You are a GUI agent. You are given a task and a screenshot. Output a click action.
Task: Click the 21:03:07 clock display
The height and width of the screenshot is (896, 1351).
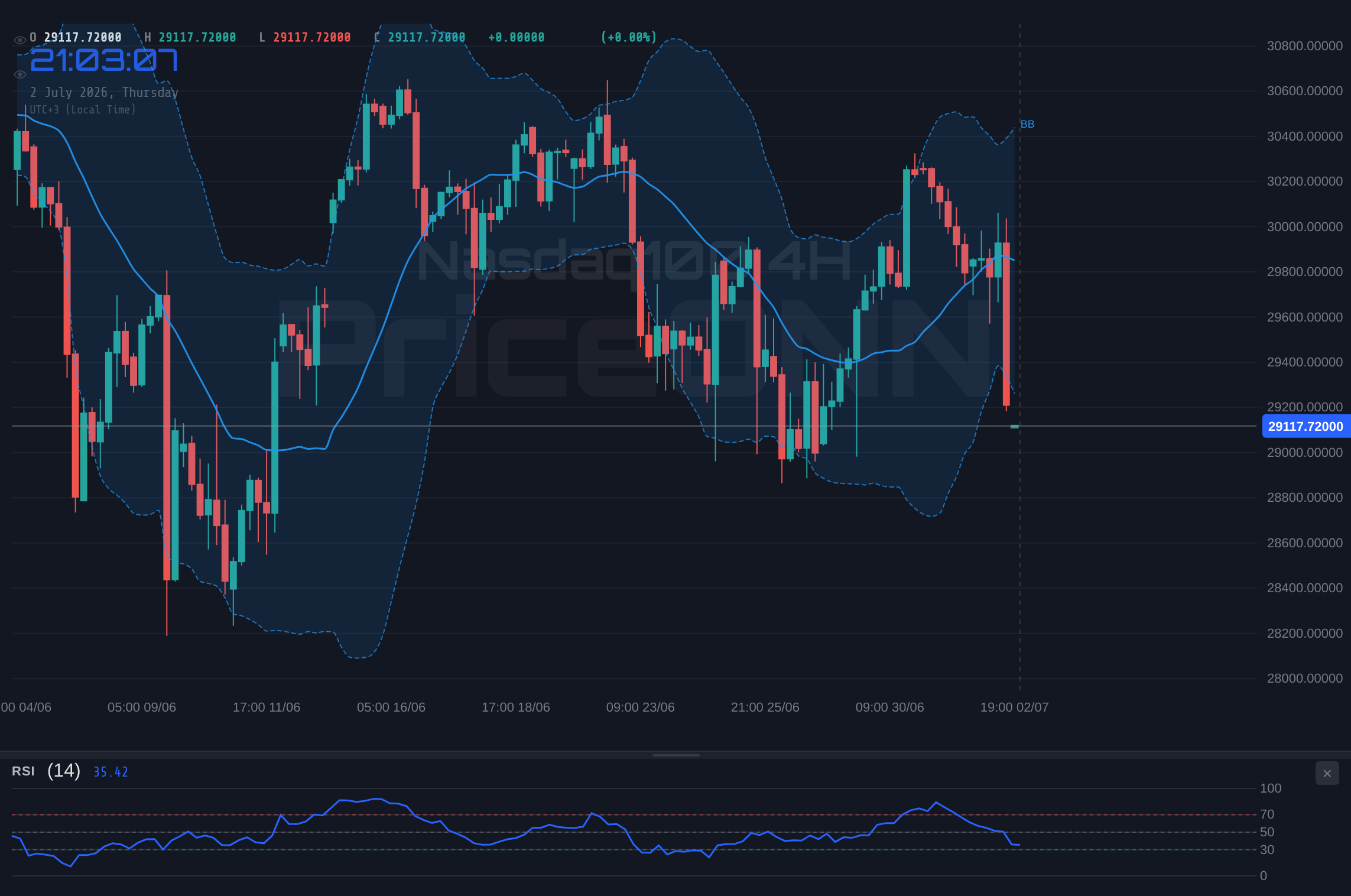tap(104, 60)
